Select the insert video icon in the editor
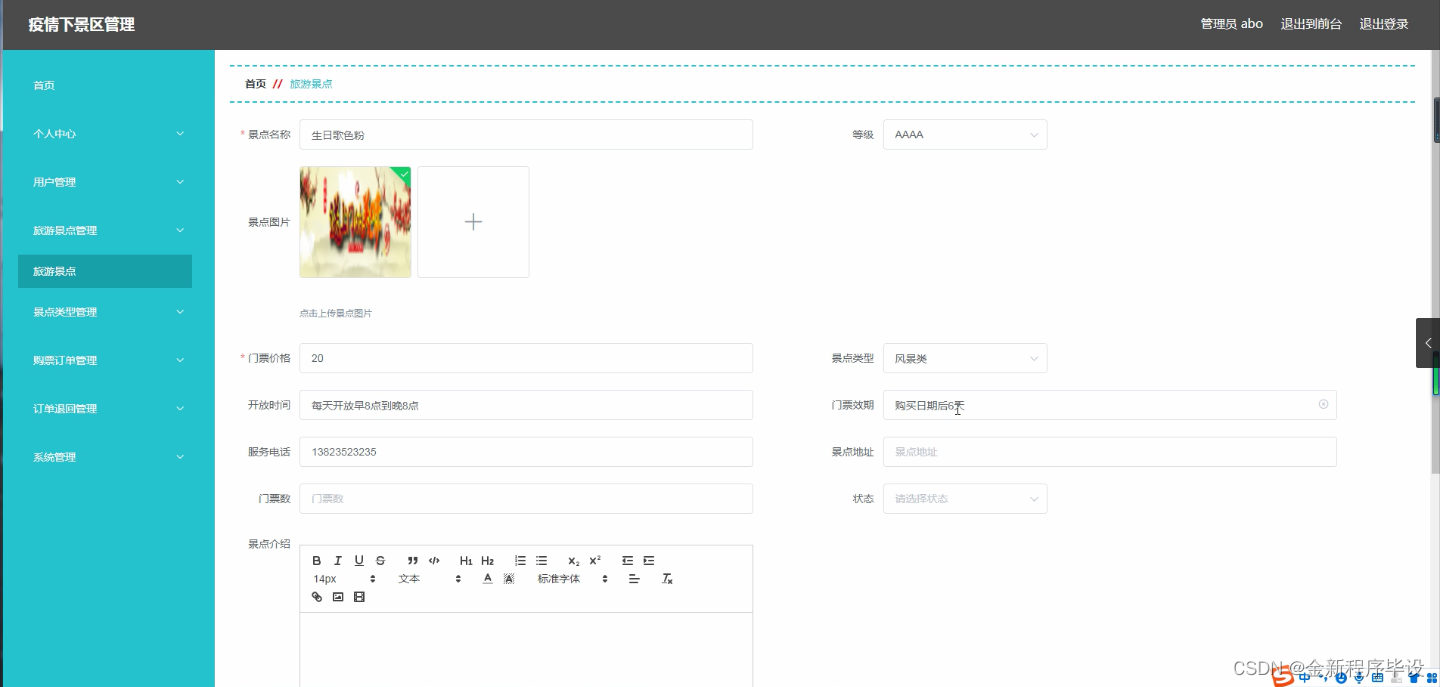Screen dimensions: 1440x687 [359, 596]
